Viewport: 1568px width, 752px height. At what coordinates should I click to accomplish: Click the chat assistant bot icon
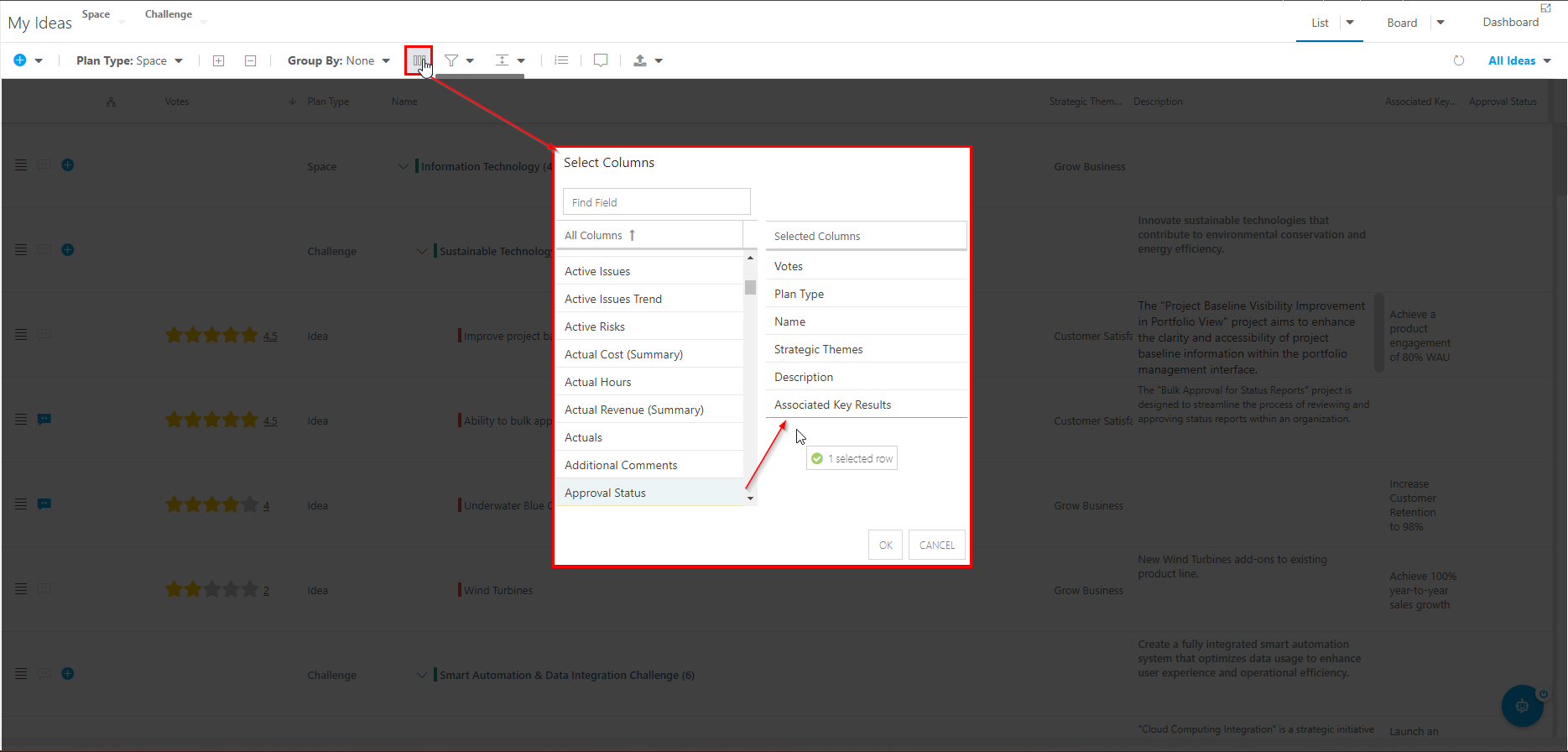tap(1522, 706)
